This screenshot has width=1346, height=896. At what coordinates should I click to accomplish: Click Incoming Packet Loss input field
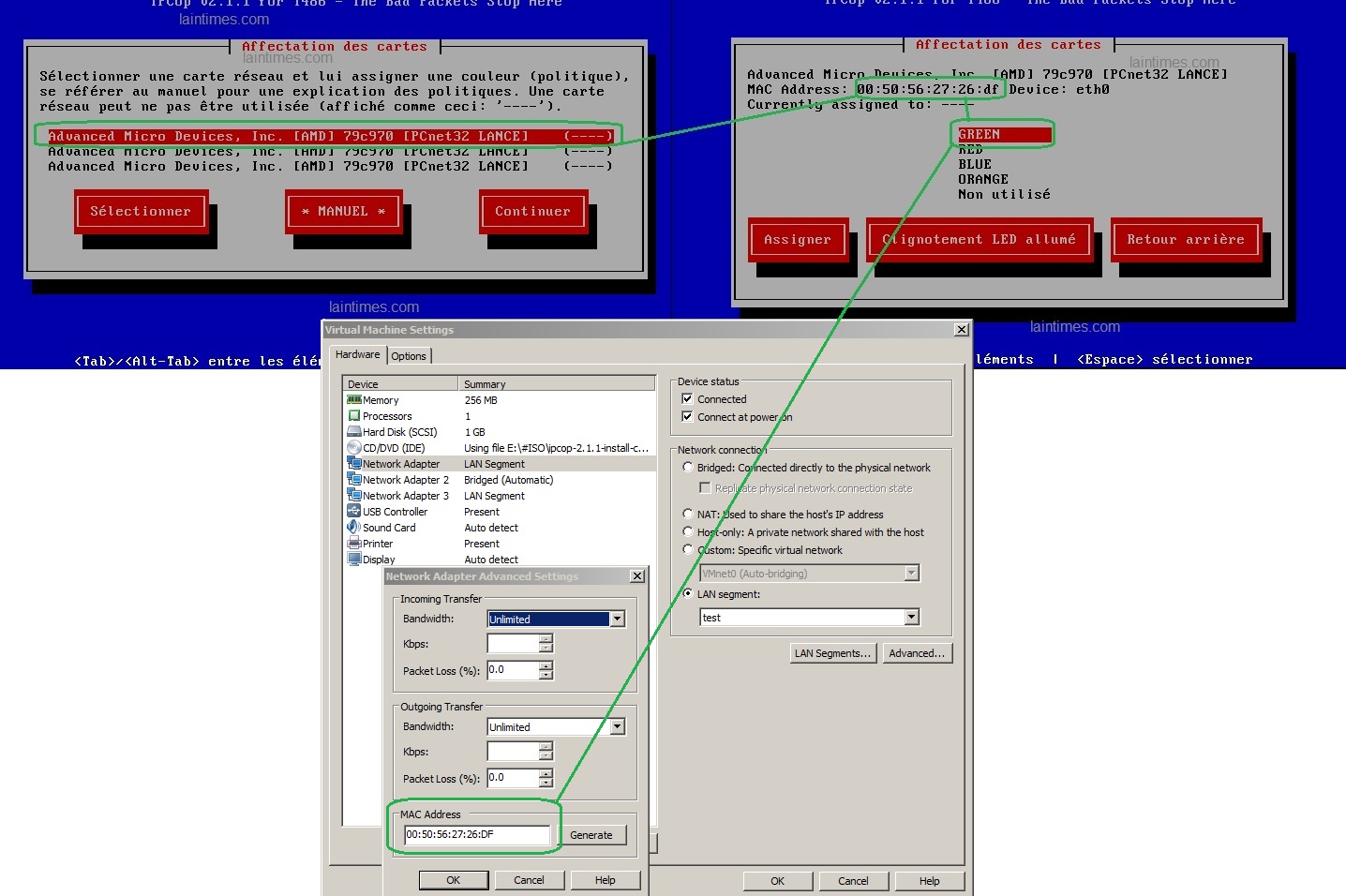point(513,670)
